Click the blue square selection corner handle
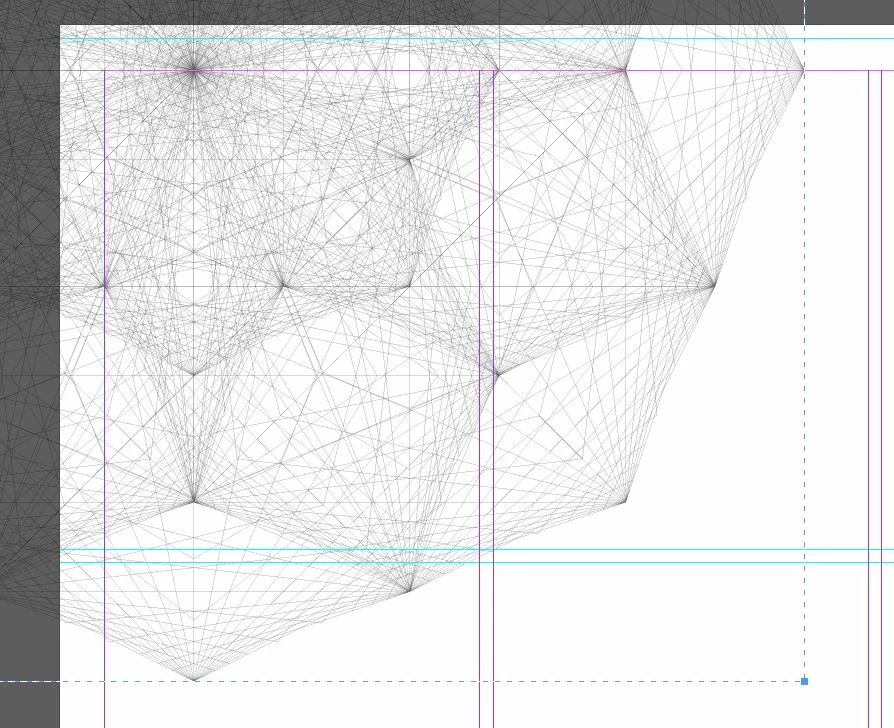 pyautogui.click(x=804, y=681)
